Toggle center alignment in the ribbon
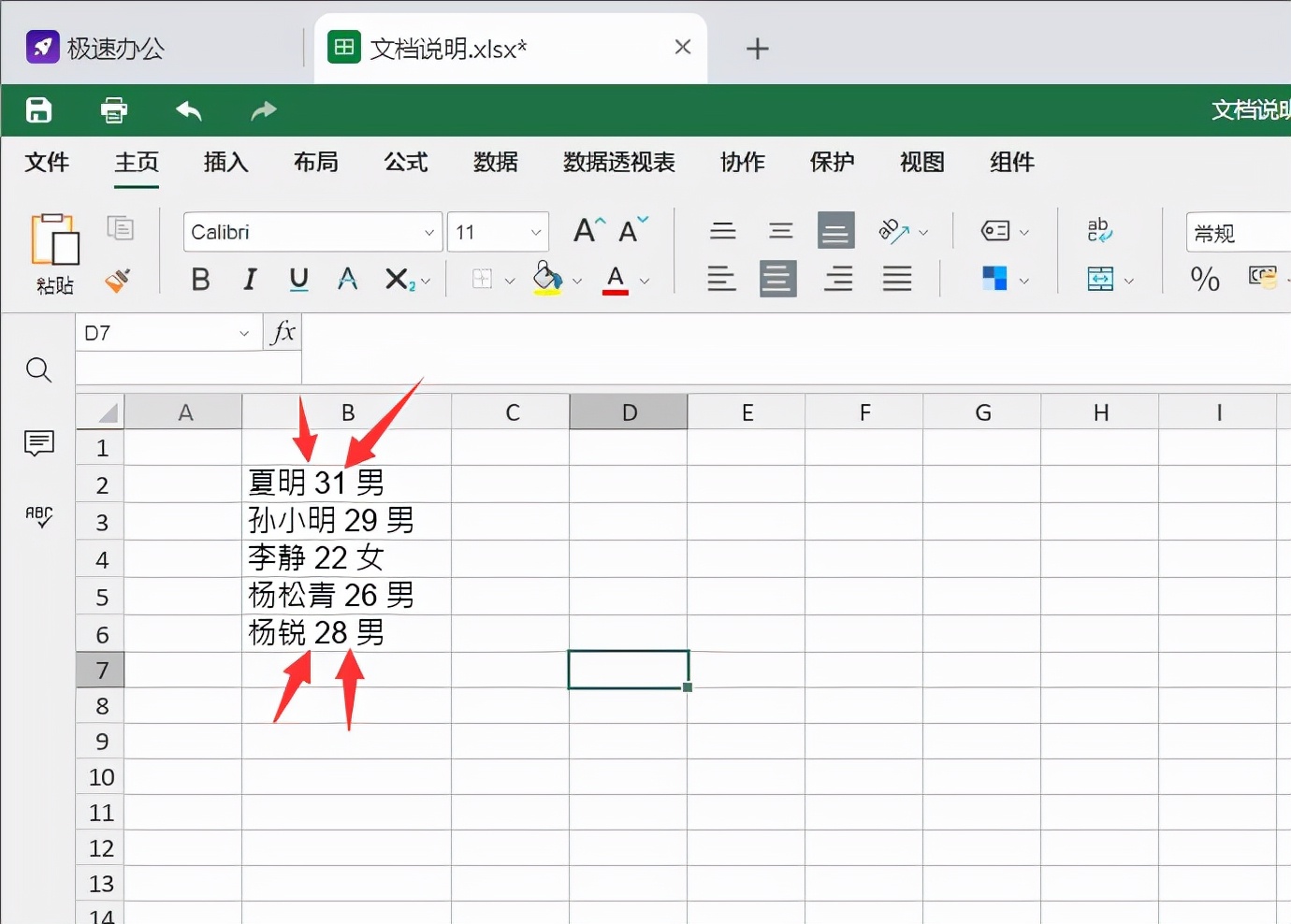 (778, 279)
